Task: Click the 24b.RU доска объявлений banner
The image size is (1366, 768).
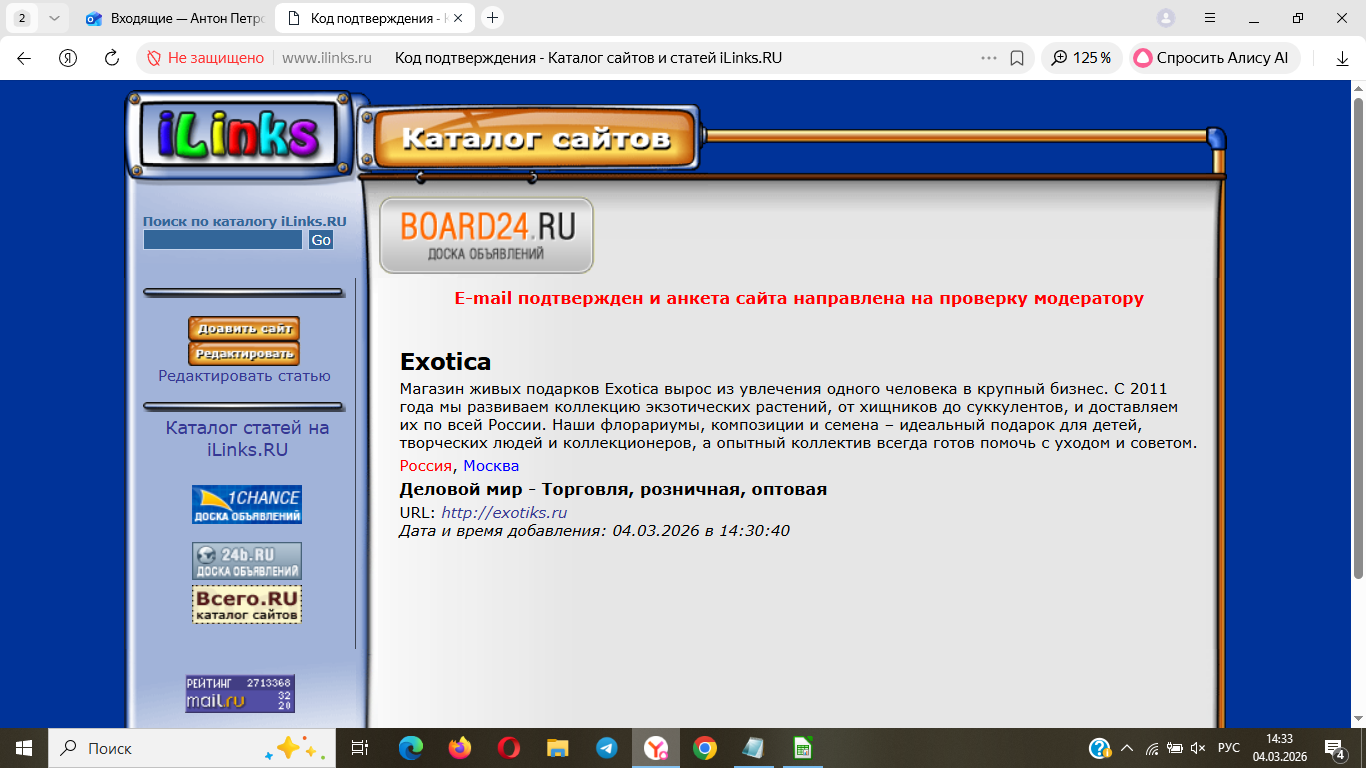Action: click(247, 561)
